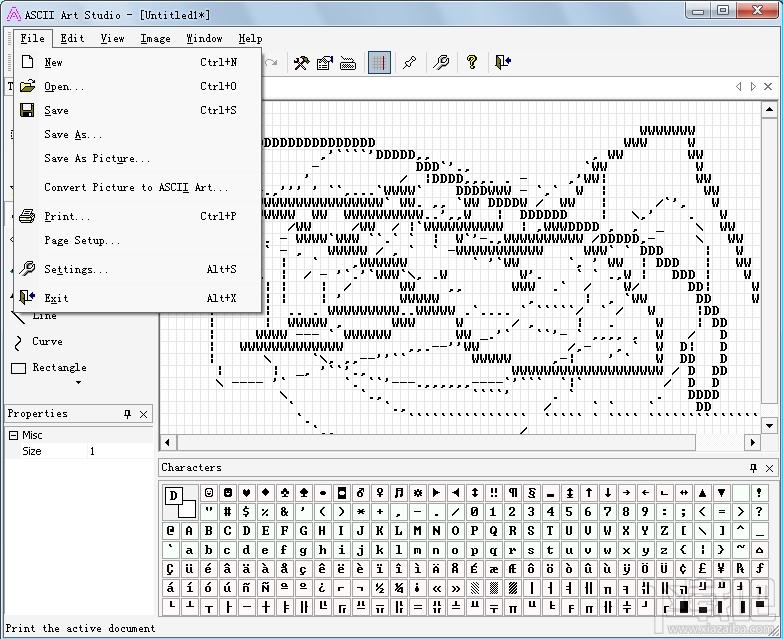
Task: Select the Curve drawing tool
Action: (x=40, y=341)
